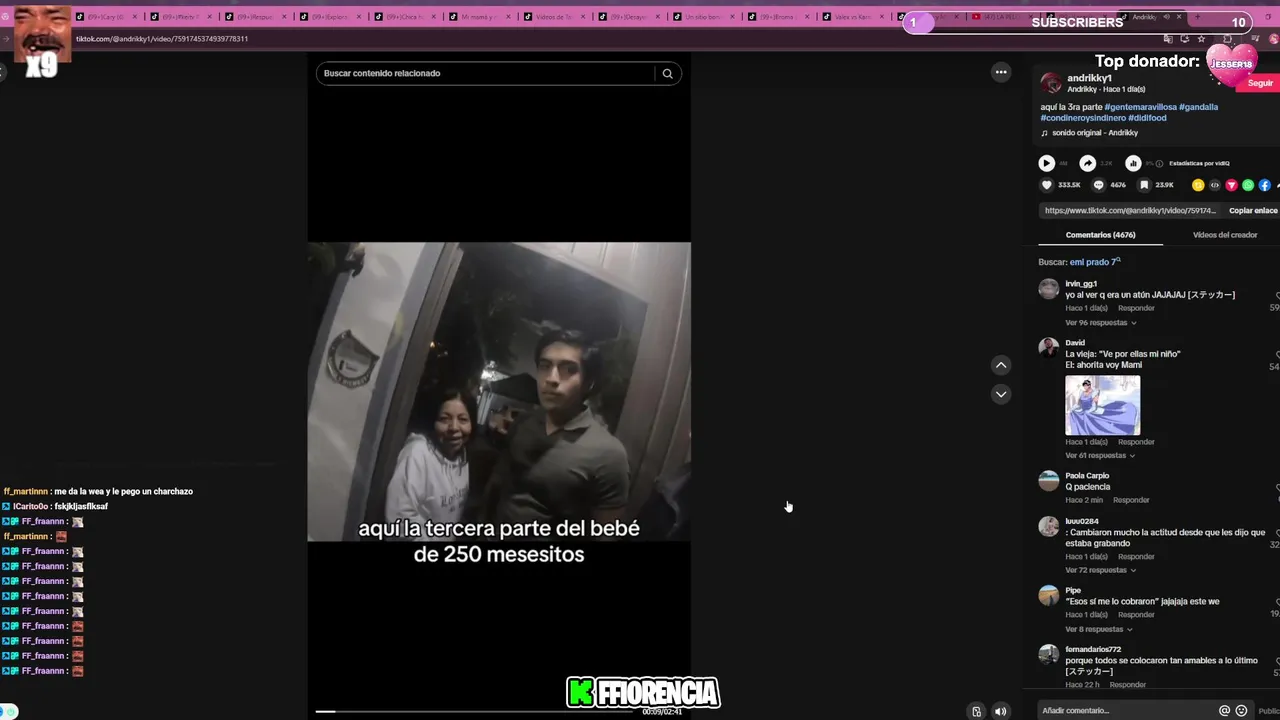
Task: Open Pipe commenter avatar
Action: pyautogui.click(x=1048, y=595)
